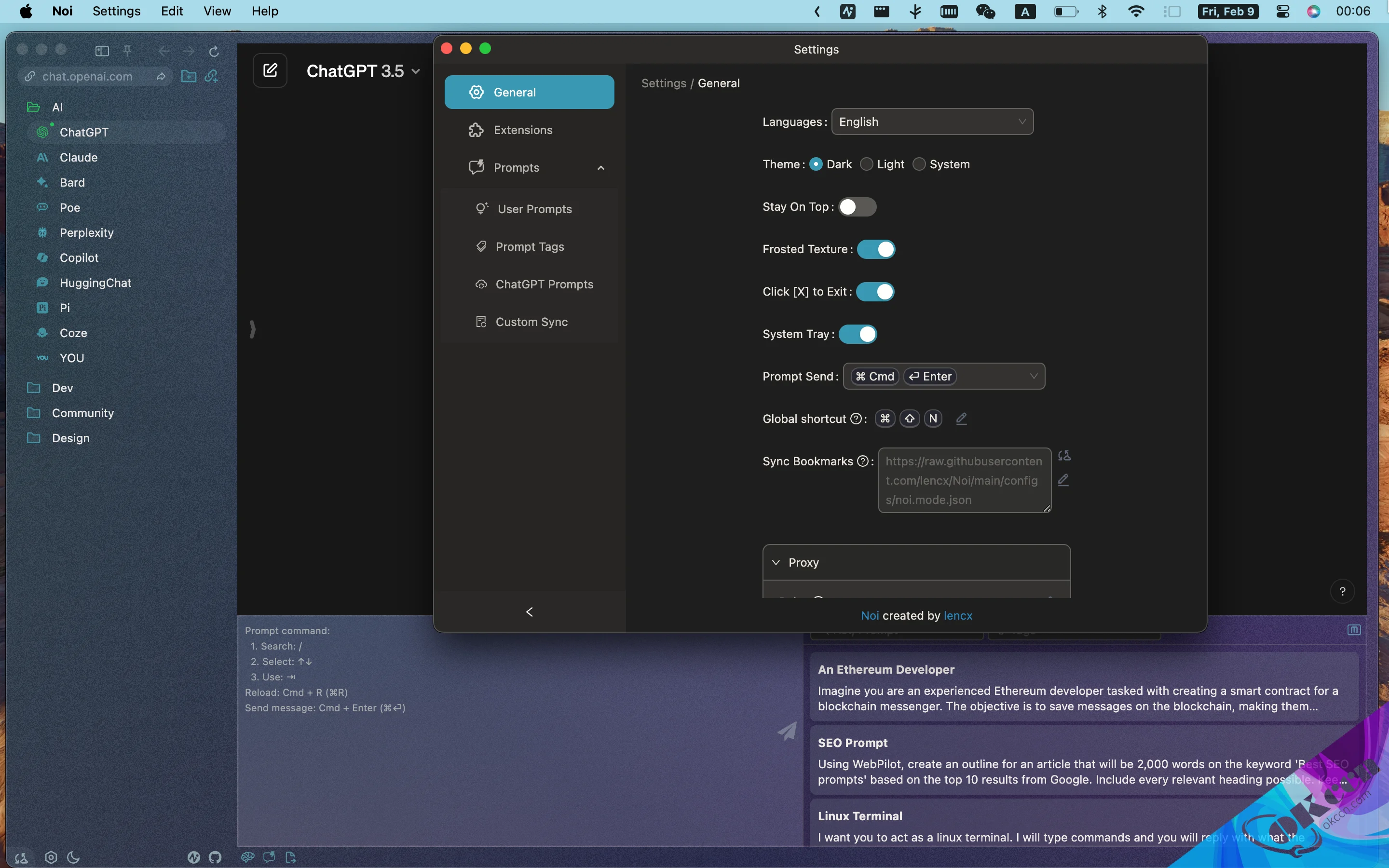Edit the Sync Bookmarks URL via pencil icon

tap(1063, 480)
